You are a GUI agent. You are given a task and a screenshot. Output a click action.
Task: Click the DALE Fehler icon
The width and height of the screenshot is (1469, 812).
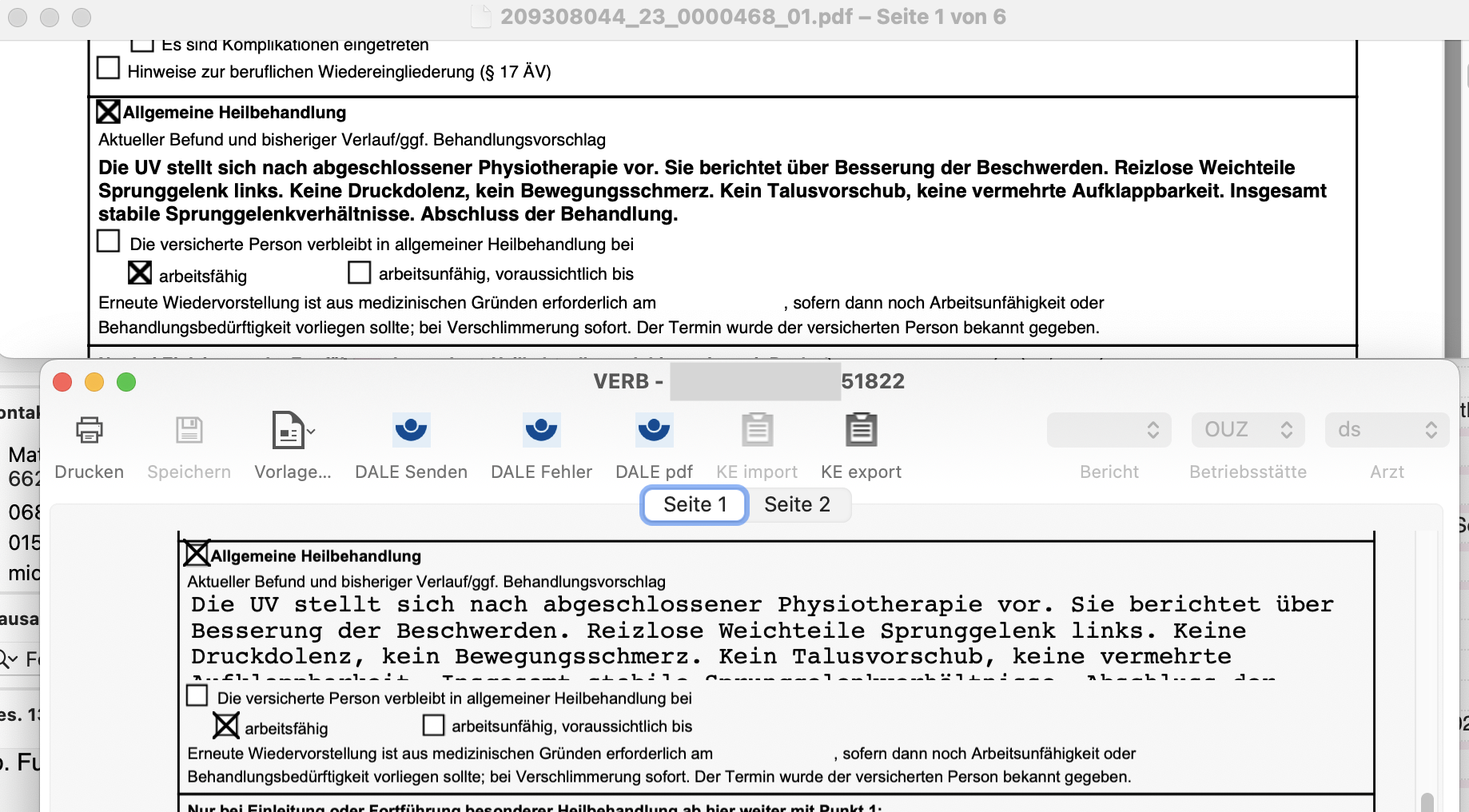click(541, 430)
